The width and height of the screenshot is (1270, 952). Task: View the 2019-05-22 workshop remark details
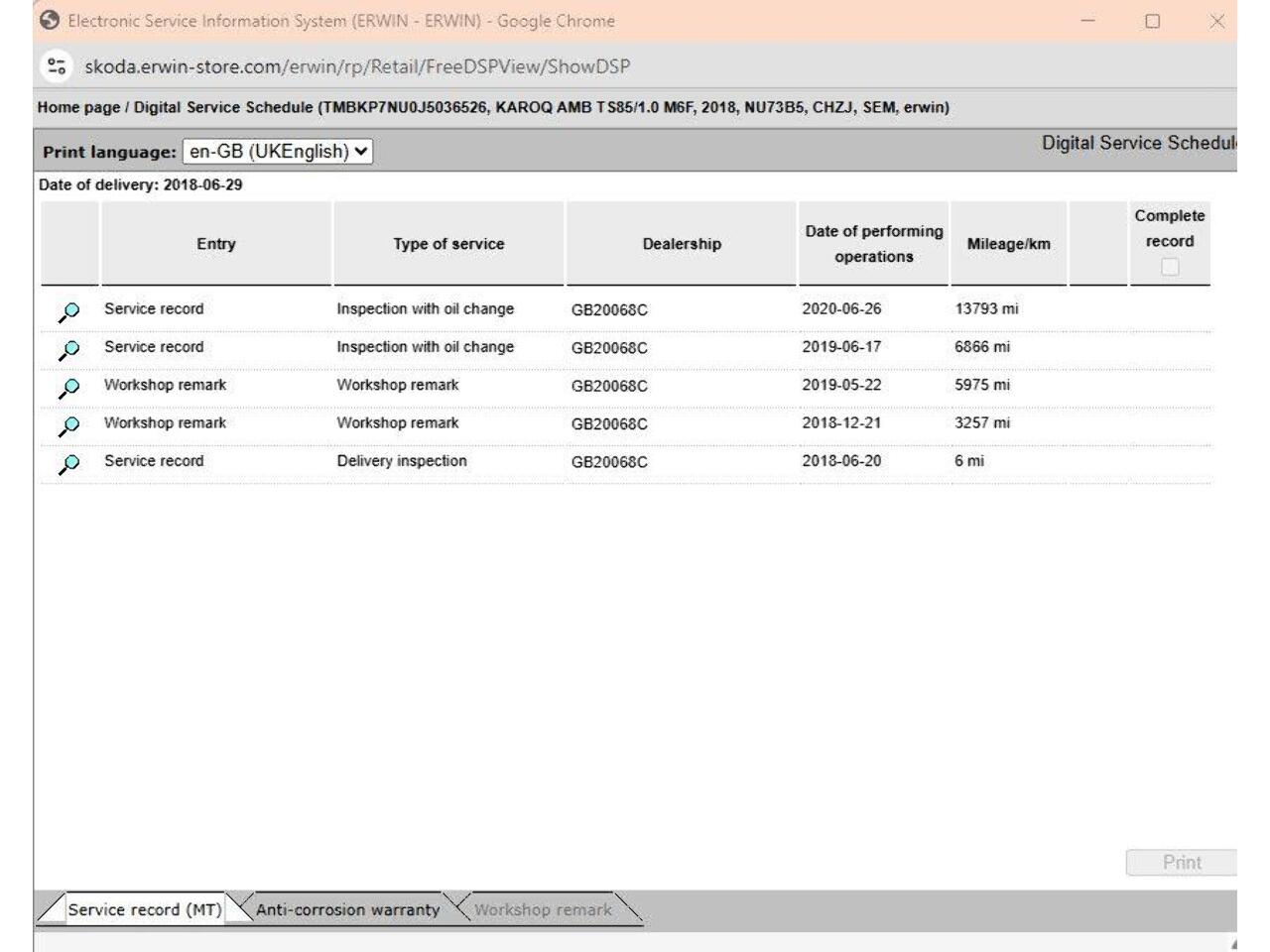pyautogui.click(x=68, y=388)
